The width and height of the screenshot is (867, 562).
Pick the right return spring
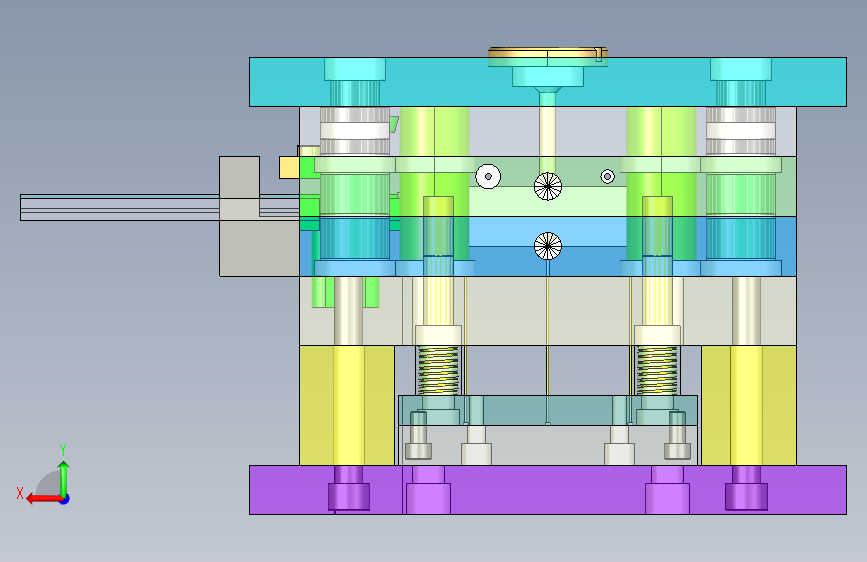point(657,370)
